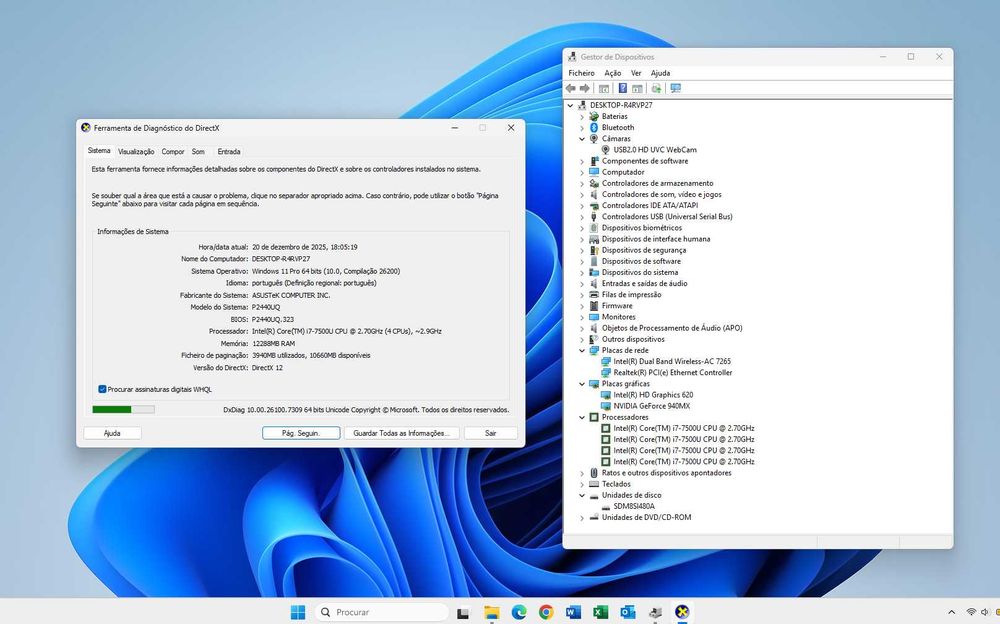This screenshot has height=624, width=1000.
Task: Select Intel(R) HD Graphics 620 entry
Action: (653, 395)
